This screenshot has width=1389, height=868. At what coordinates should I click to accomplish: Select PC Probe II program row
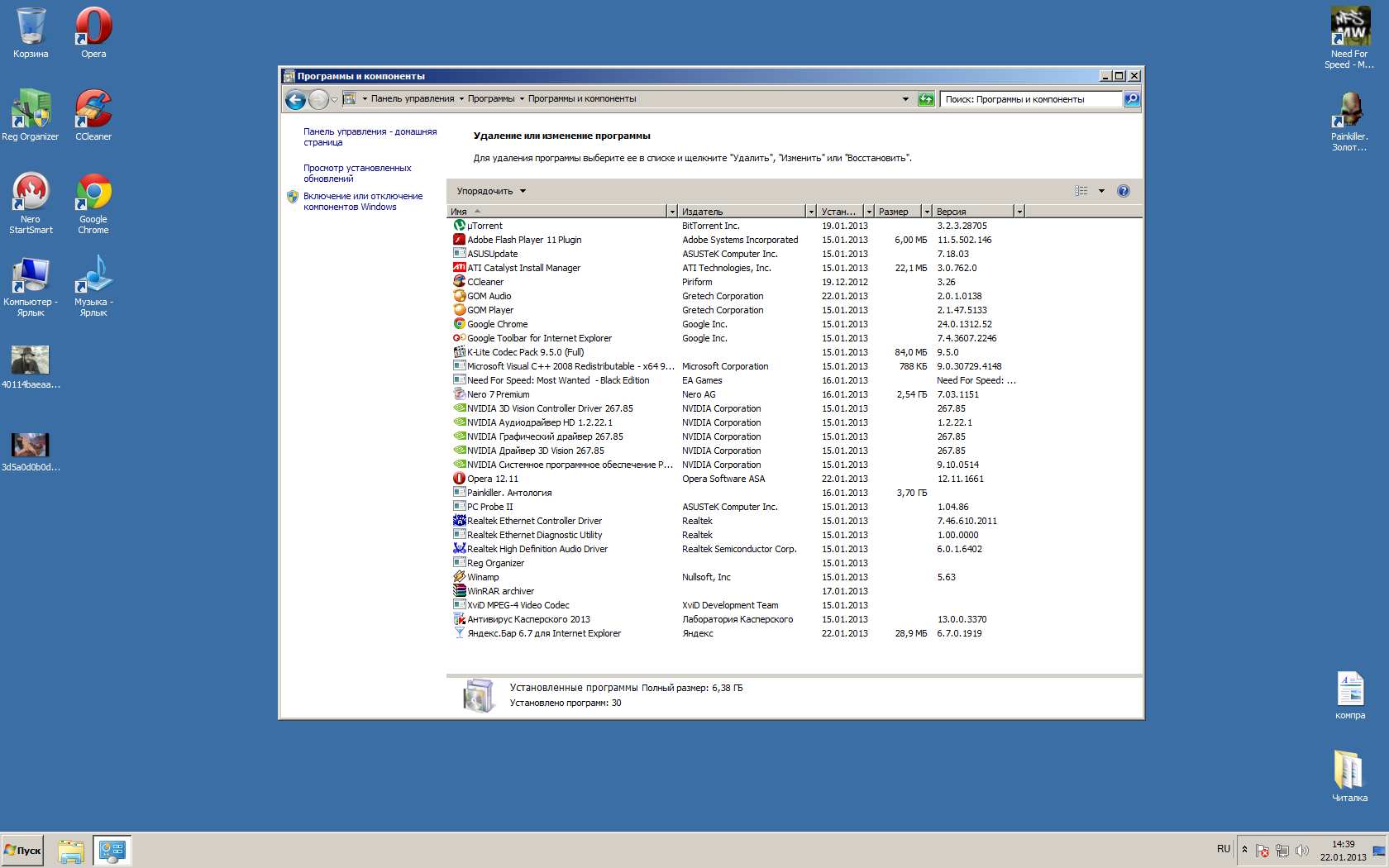pyautogui.click(x=736, y=507)
